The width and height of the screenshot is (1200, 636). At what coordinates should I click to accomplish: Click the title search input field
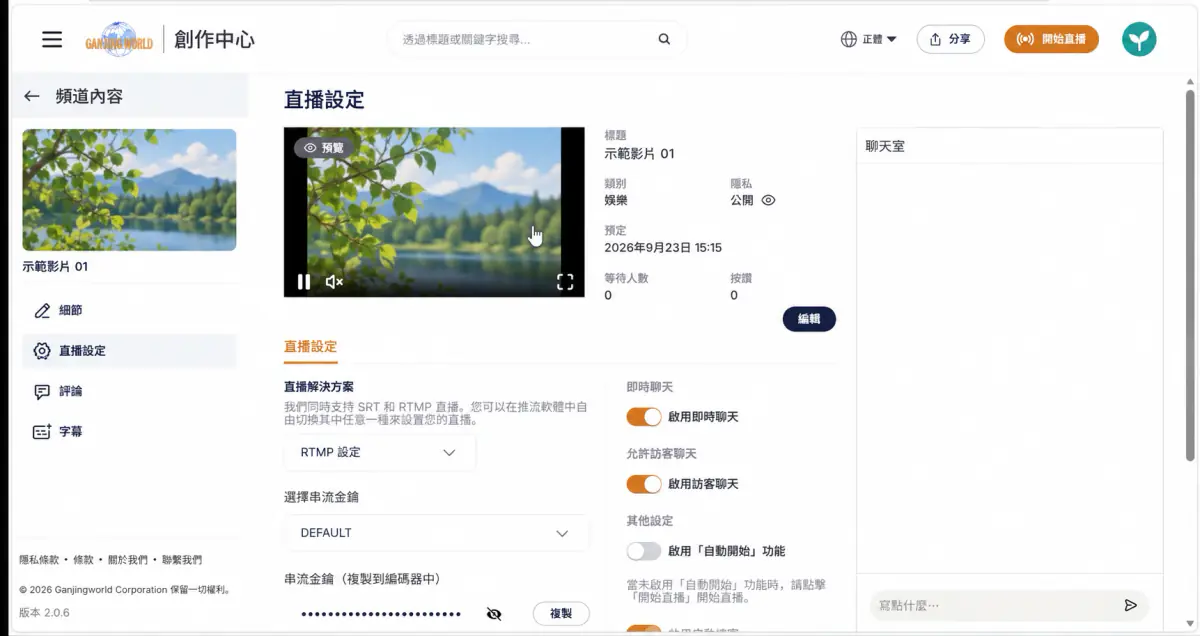tap(522, 39)
